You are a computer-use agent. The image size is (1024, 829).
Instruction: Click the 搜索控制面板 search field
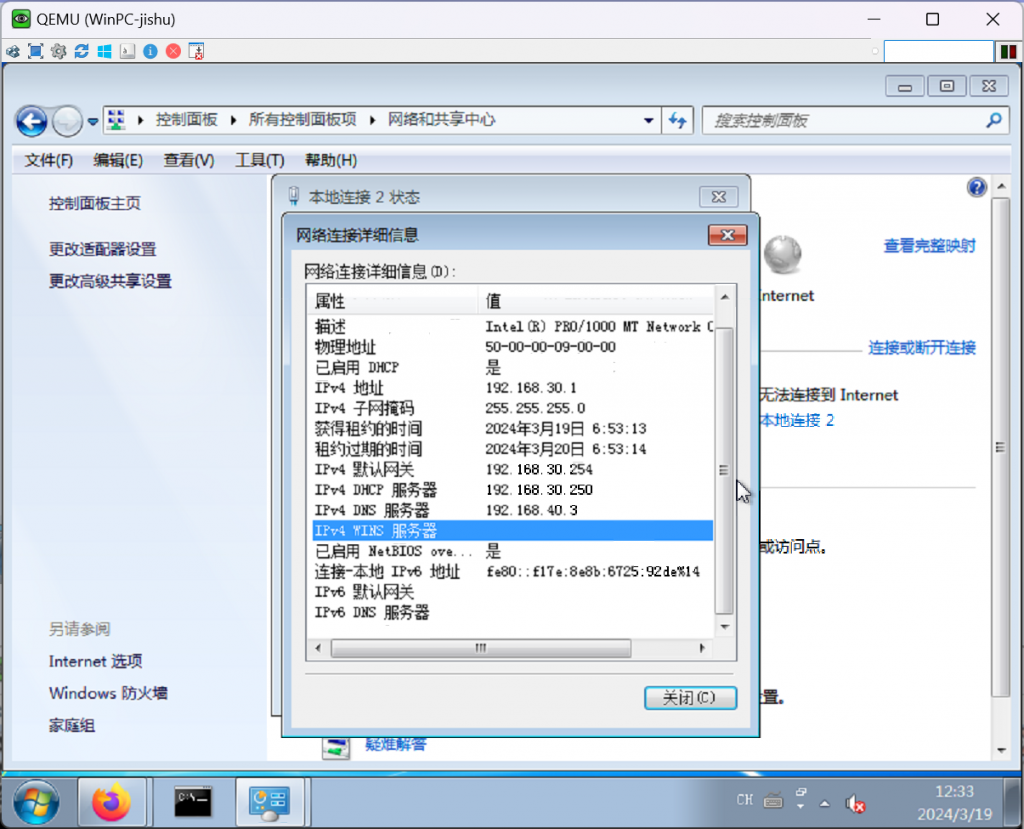tap(845, 121)
